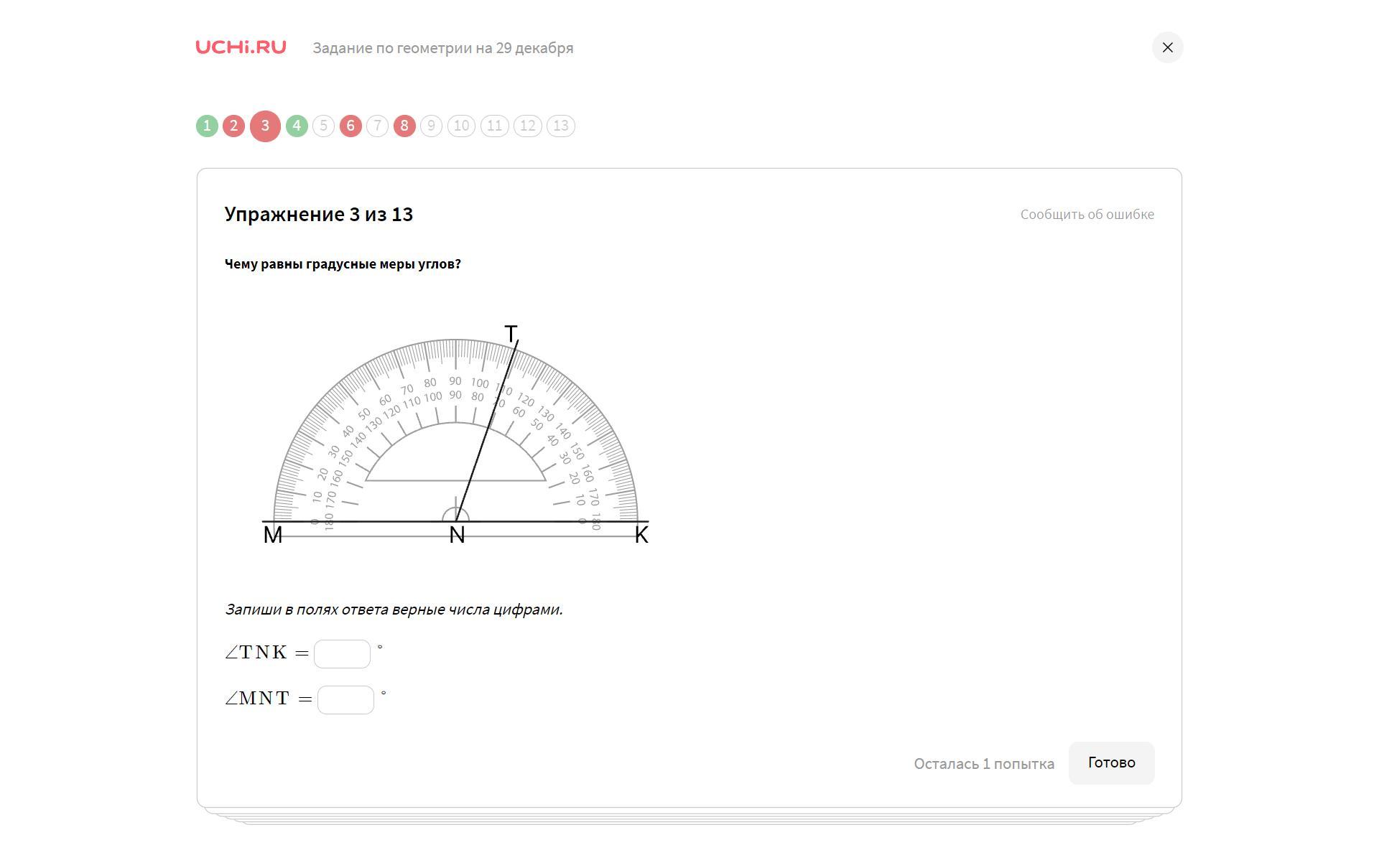Go to last exercise 13
Viewport: 1379px width, 868px height.
[x=560, y=126]
